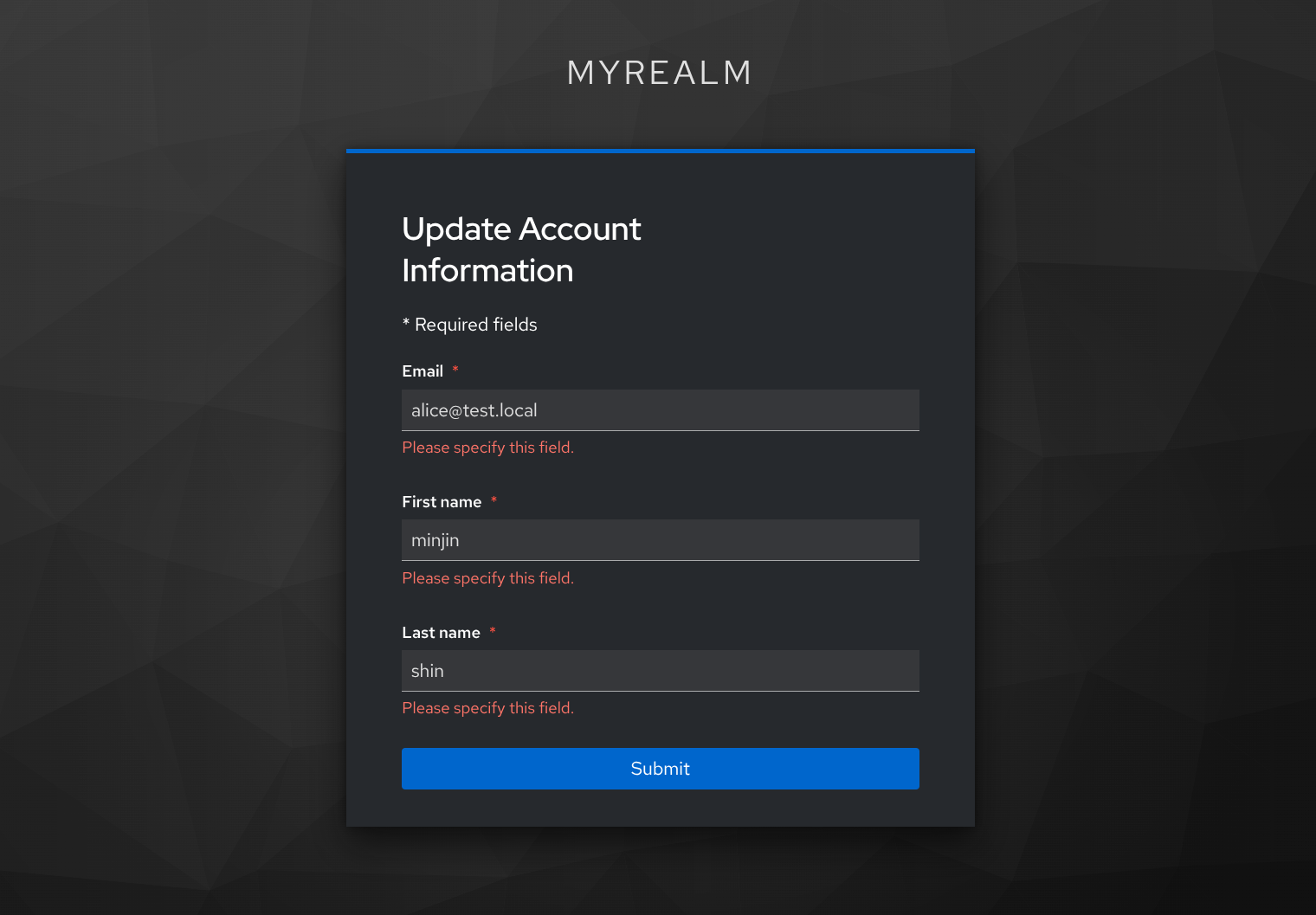The height and width of the screenshot is (915, 1316).
Task: Click the Last name field label
Action: (441, 633)
